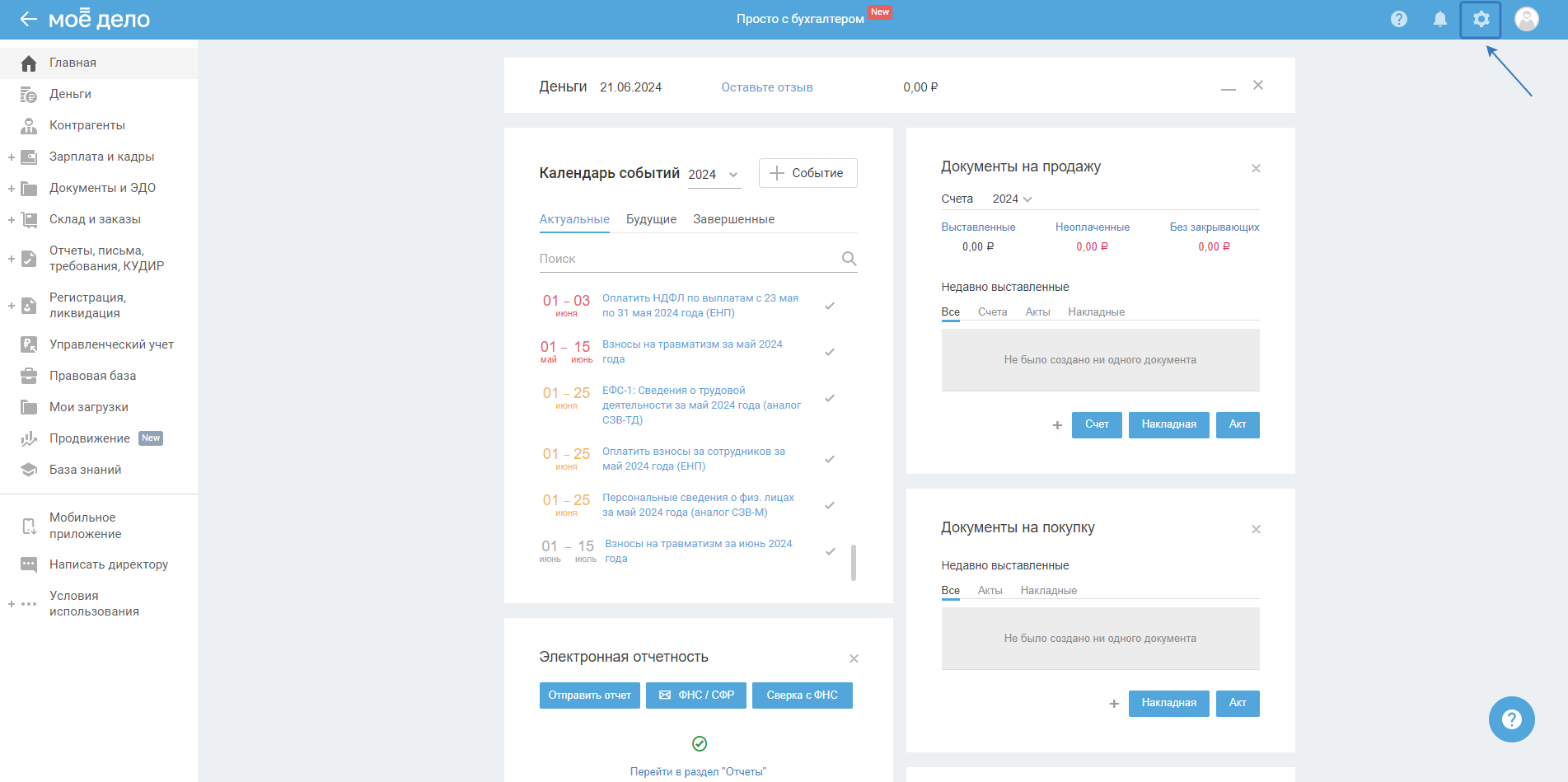Open the calendar year 2024 dropdown

[x=714, y=175]
